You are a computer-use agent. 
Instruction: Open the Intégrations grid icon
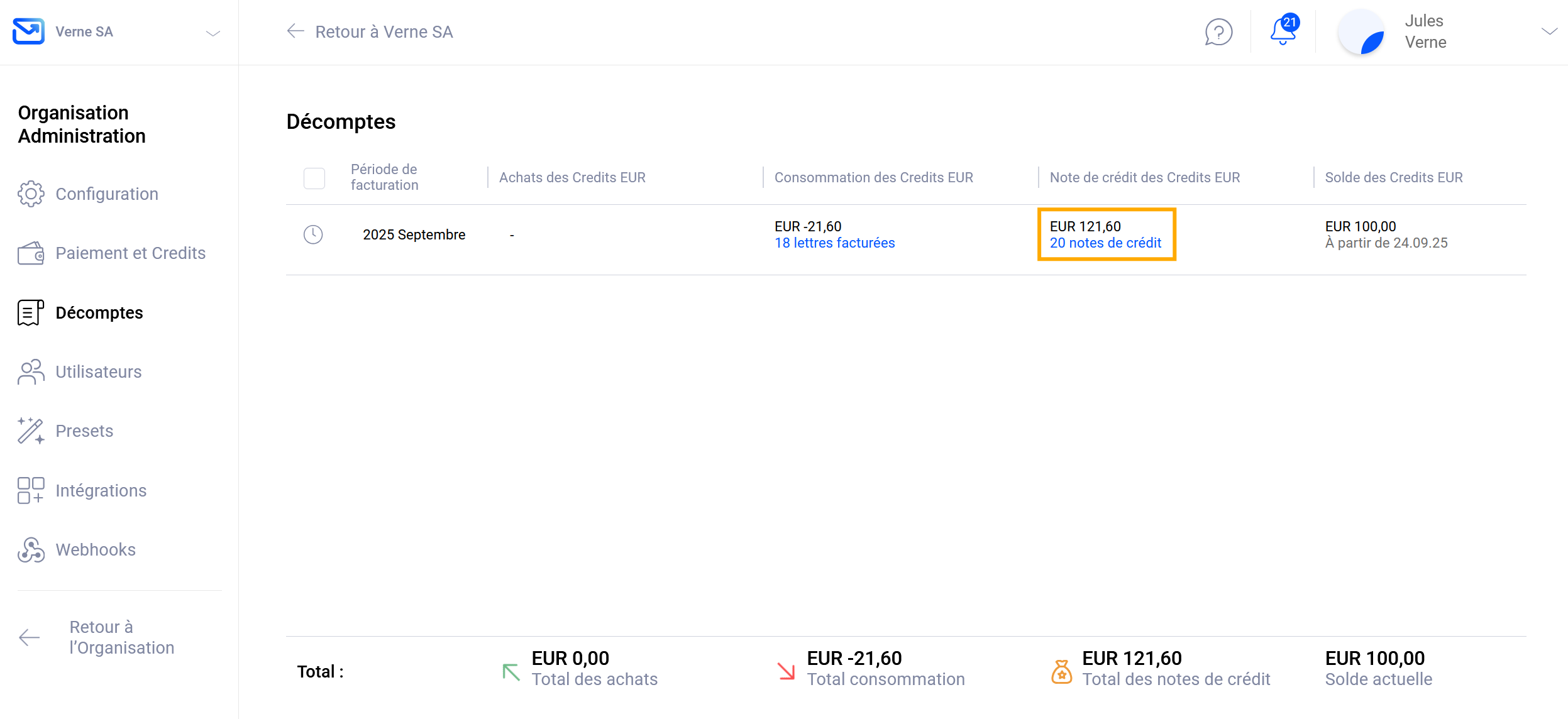(x=31, y=490)
